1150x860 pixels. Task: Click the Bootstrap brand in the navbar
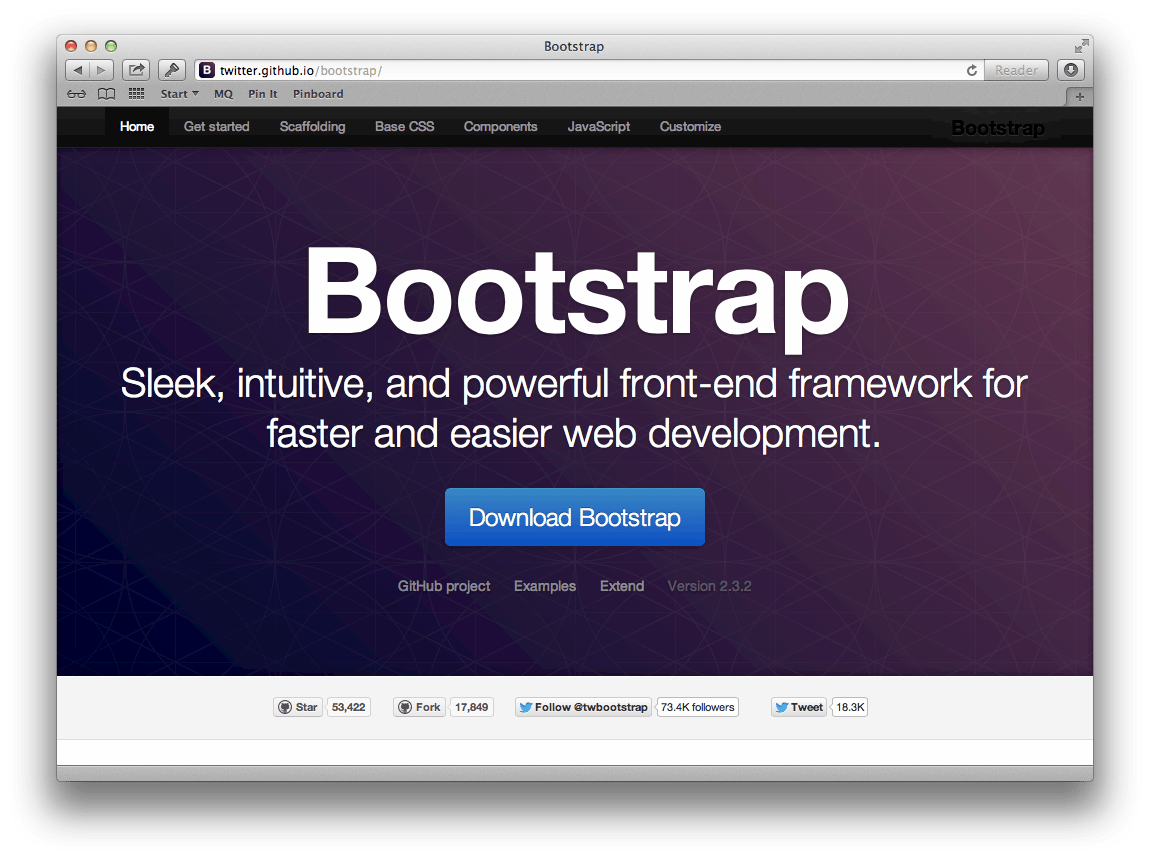997,128
